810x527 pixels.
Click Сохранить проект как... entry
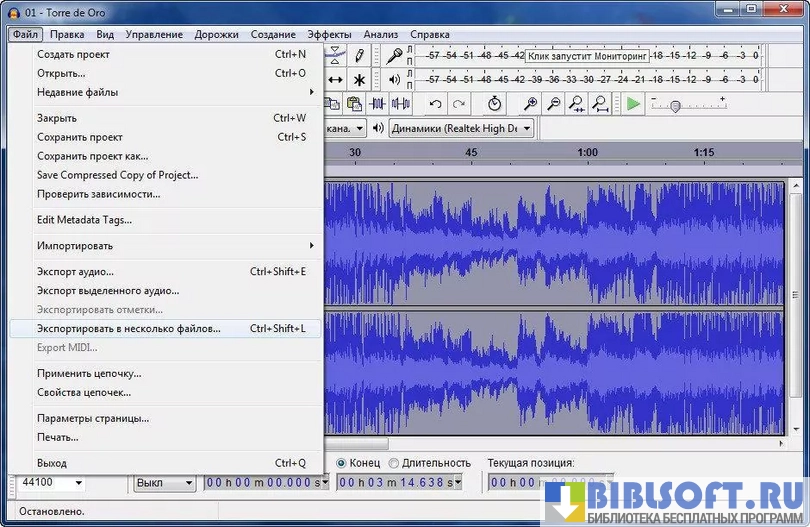click(92, 156)
